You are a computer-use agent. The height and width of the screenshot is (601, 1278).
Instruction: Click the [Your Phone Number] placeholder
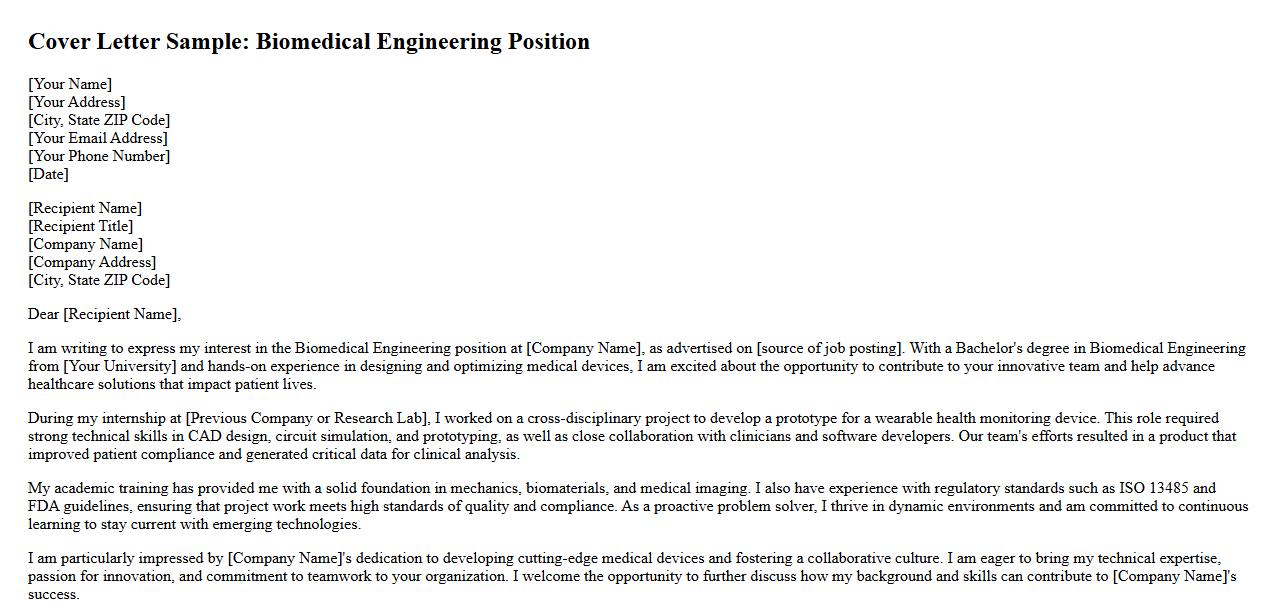(x=99, y=156)
